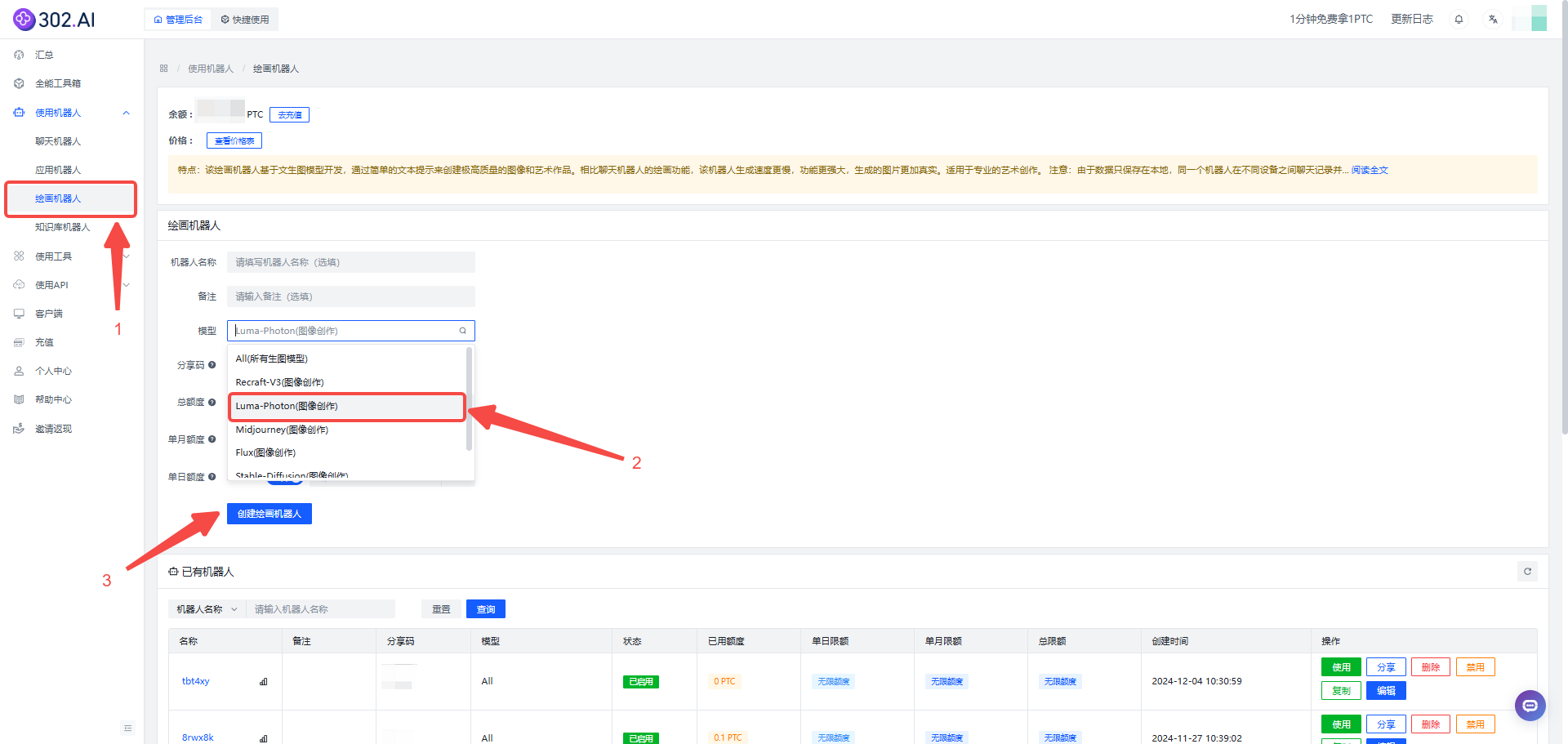This screenshot has height=744, width=1568.
Task: Click the model dropdown list scrollbar
Action: coord(469,399)
